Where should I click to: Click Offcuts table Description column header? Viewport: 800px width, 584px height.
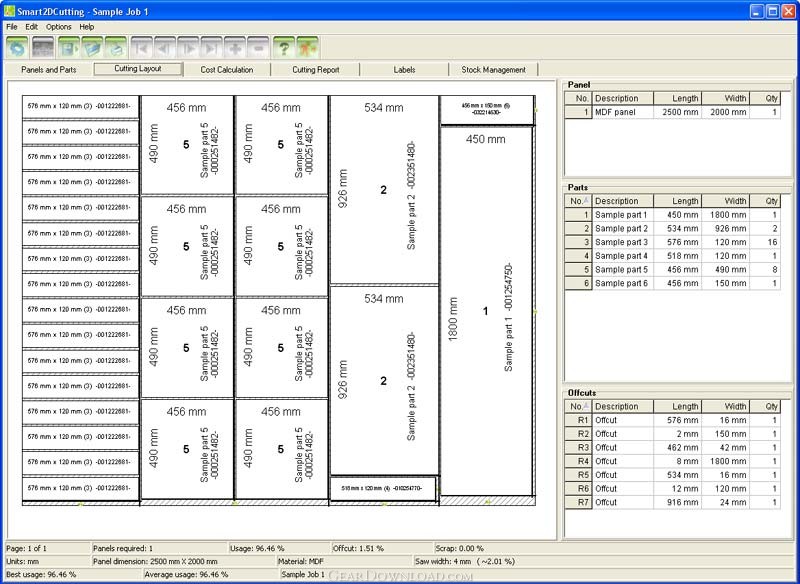[622, 407]
